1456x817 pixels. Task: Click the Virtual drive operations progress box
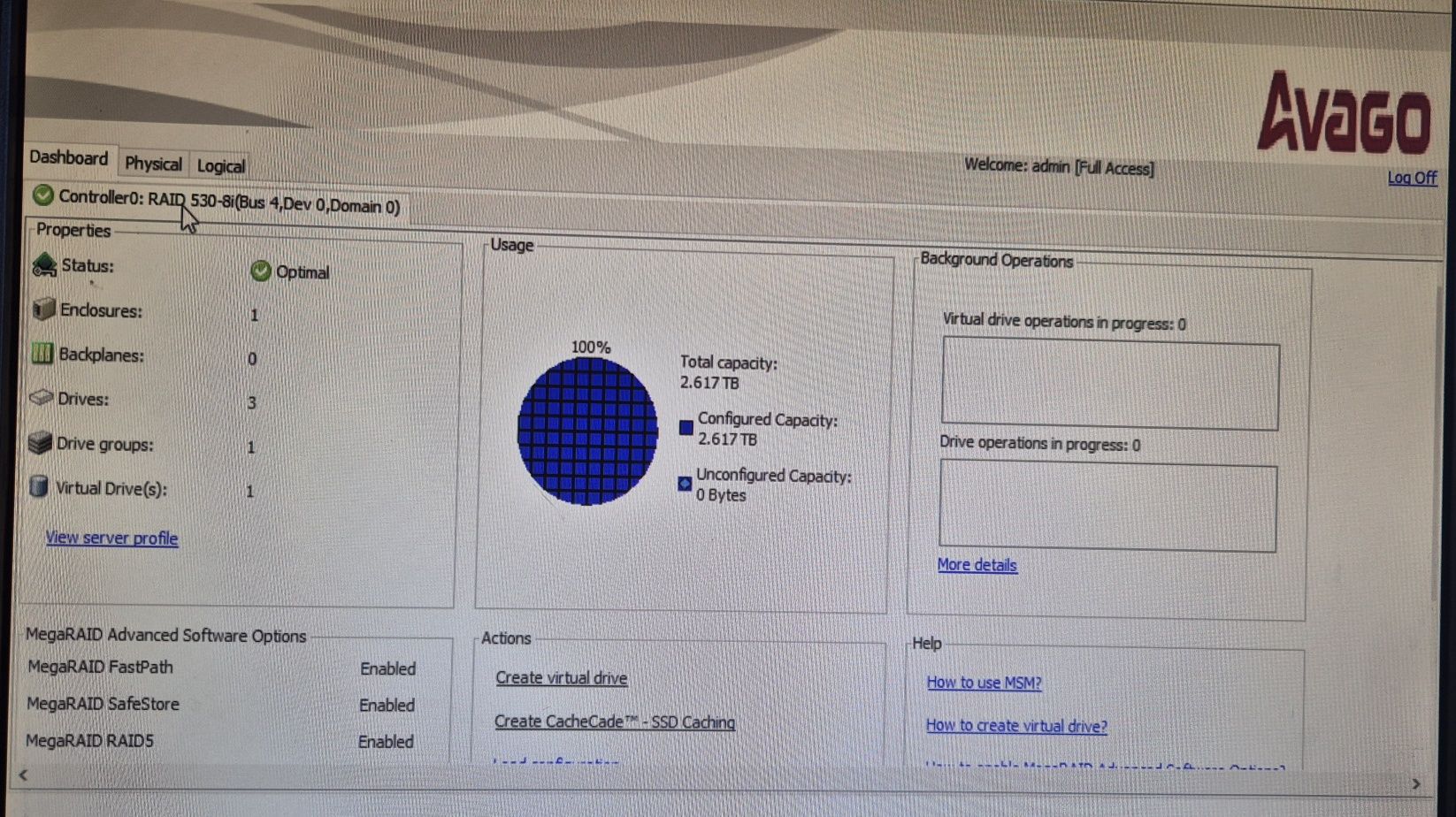click(x=1110, y=386)
